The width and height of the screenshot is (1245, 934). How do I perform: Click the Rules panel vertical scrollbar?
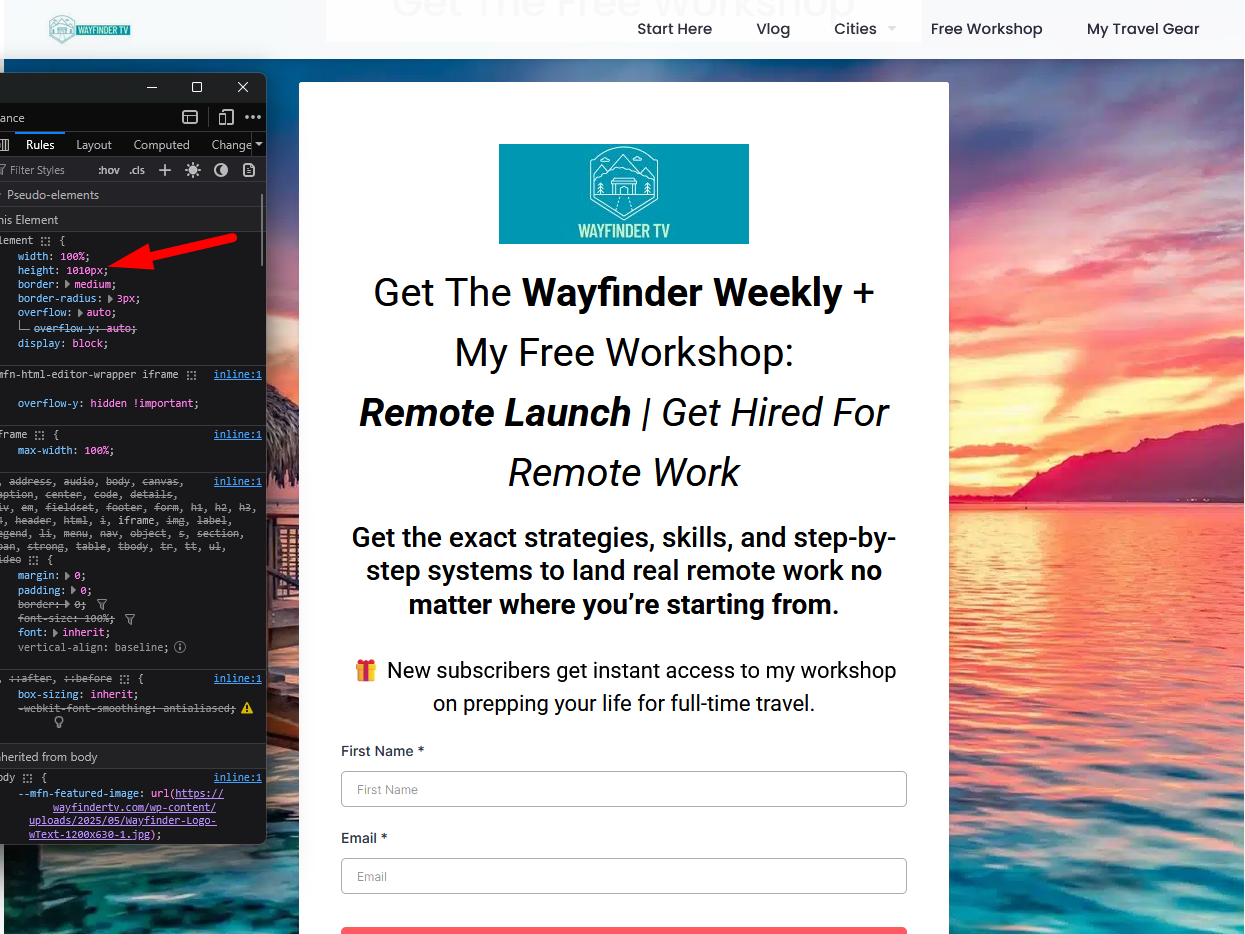(x=263, y=230)
